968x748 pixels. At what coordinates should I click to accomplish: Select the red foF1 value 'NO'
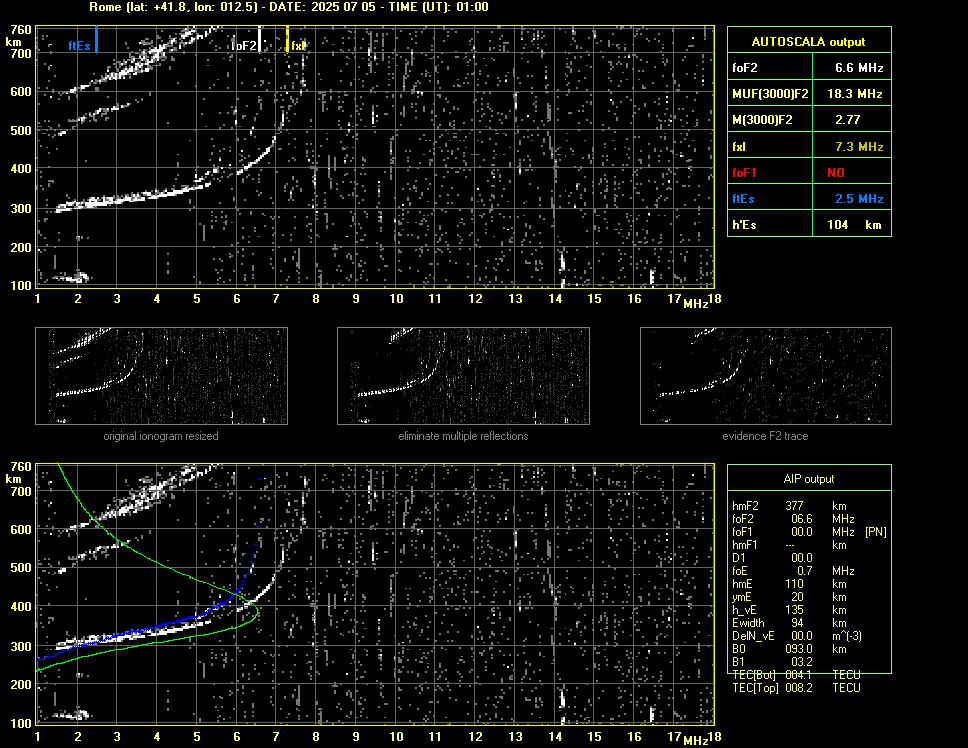click(x=835, y=173)
